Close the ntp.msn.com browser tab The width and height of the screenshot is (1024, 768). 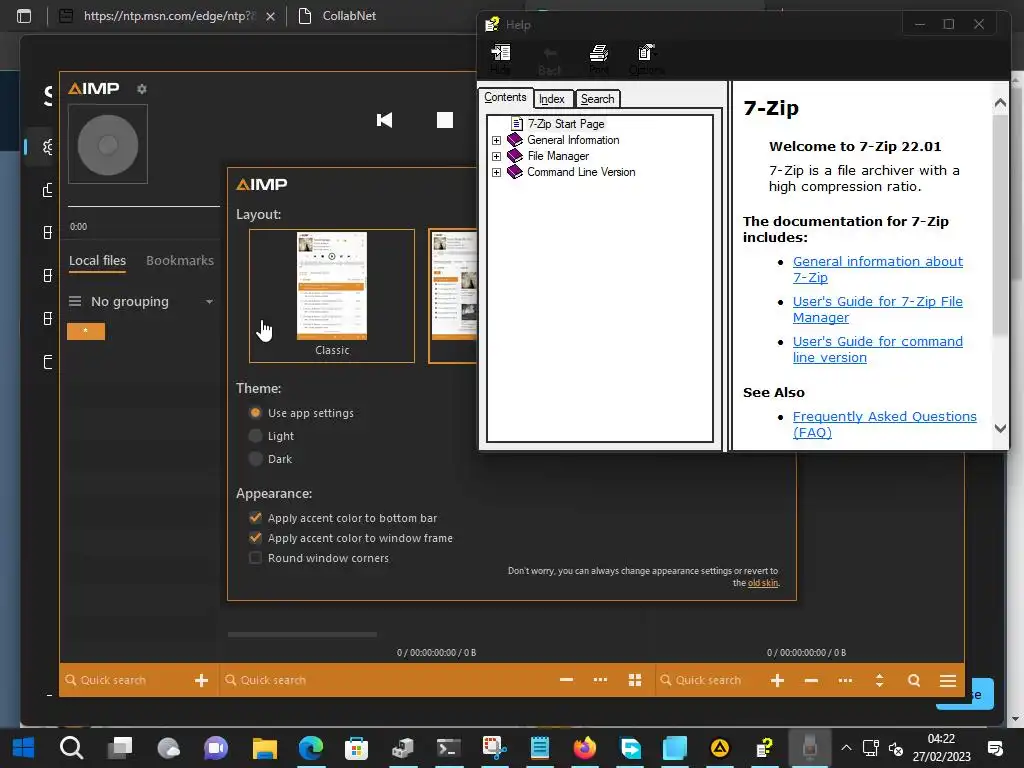270,16
